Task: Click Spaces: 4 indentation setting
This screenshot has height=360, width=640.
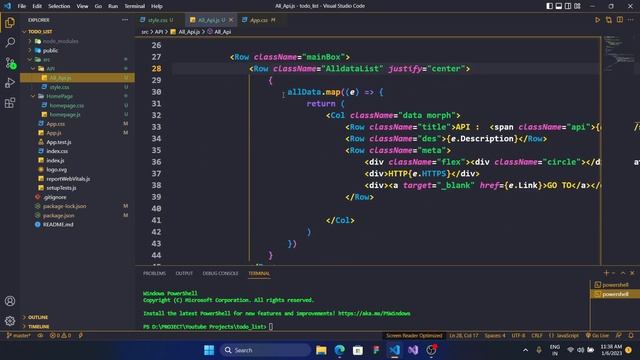Action: point(495,336)
